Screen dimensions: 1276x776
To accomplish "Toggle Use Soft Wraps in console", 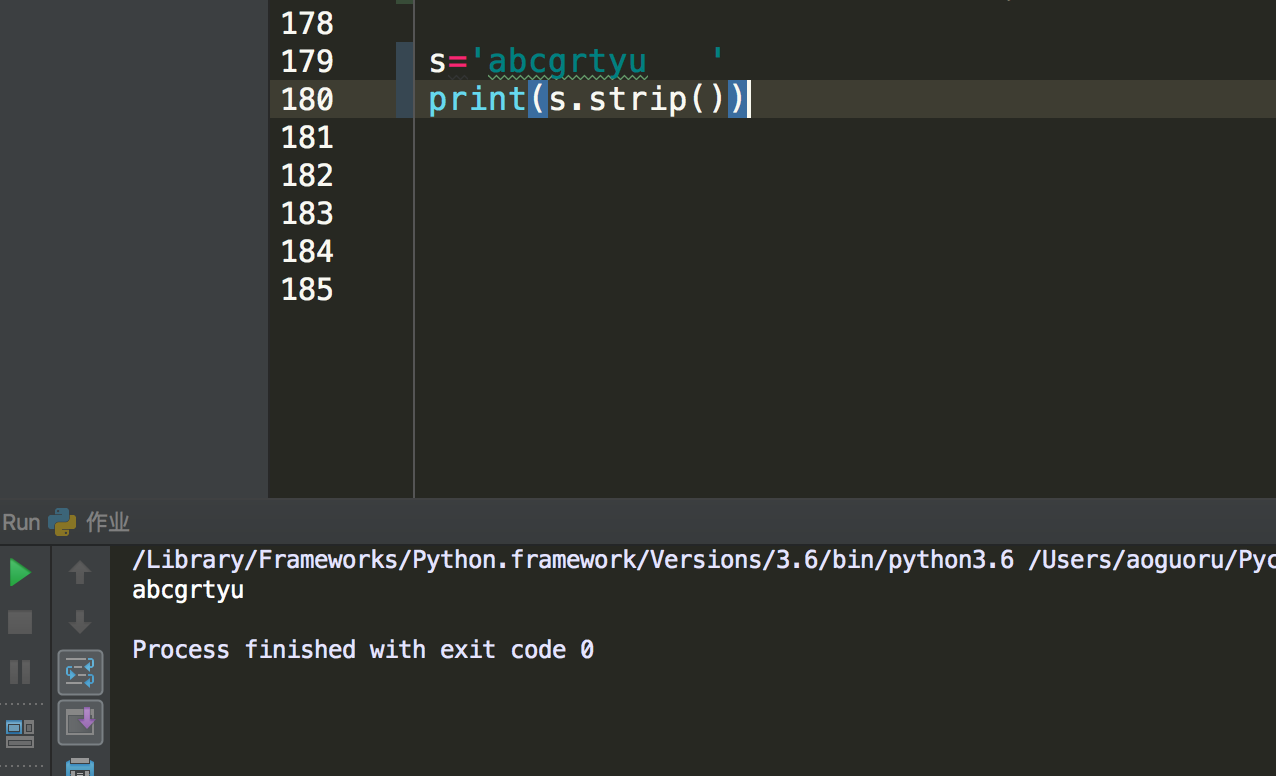I will tap(80, 672).
